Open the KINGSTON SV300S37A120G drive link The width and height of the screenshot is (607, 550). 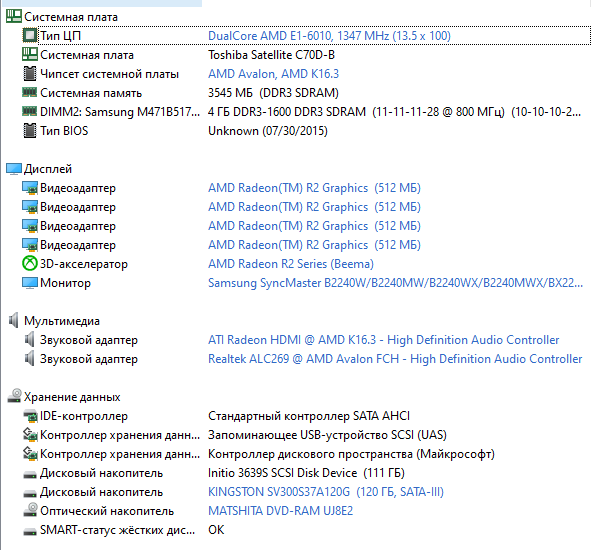[326, 492]
